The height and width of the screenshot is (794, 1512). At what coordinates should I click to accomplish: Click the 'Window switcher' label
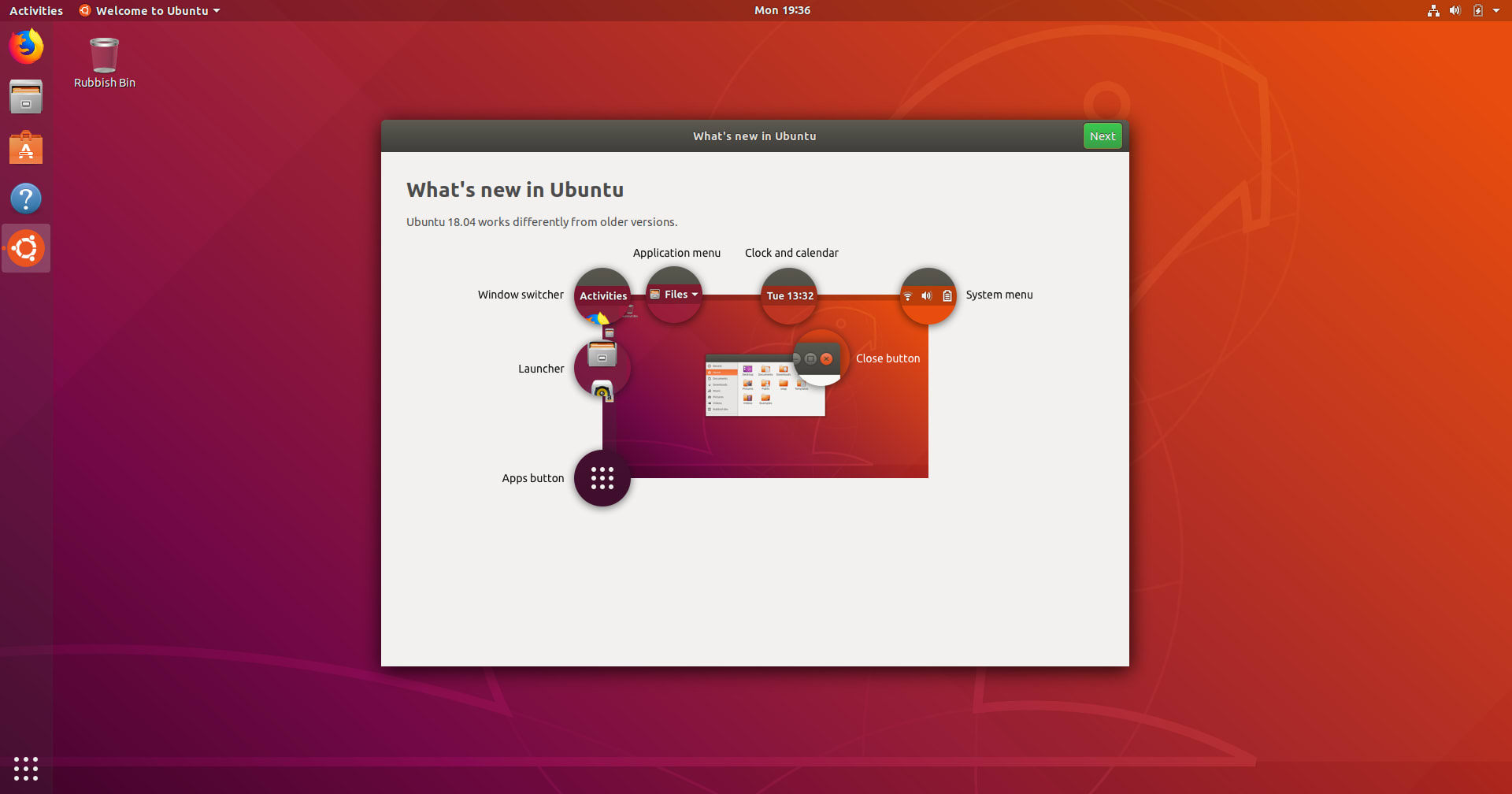521,295
